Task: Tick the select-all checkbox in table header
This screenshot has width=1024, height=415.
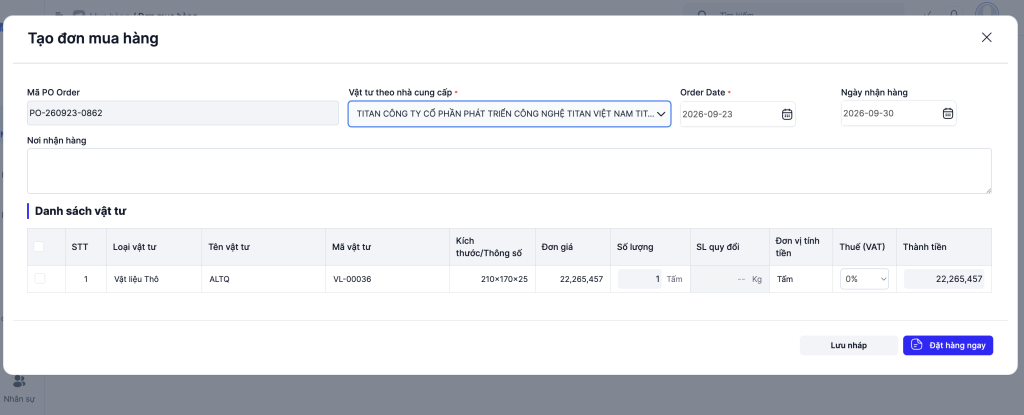Action: pos(39,246)
